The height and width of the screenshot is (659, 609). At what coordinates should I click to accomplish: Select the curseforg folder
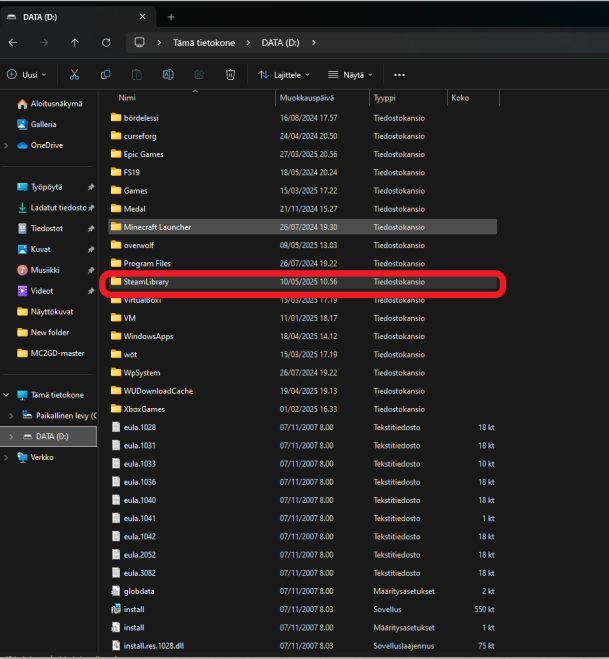(x=303, y=136)
